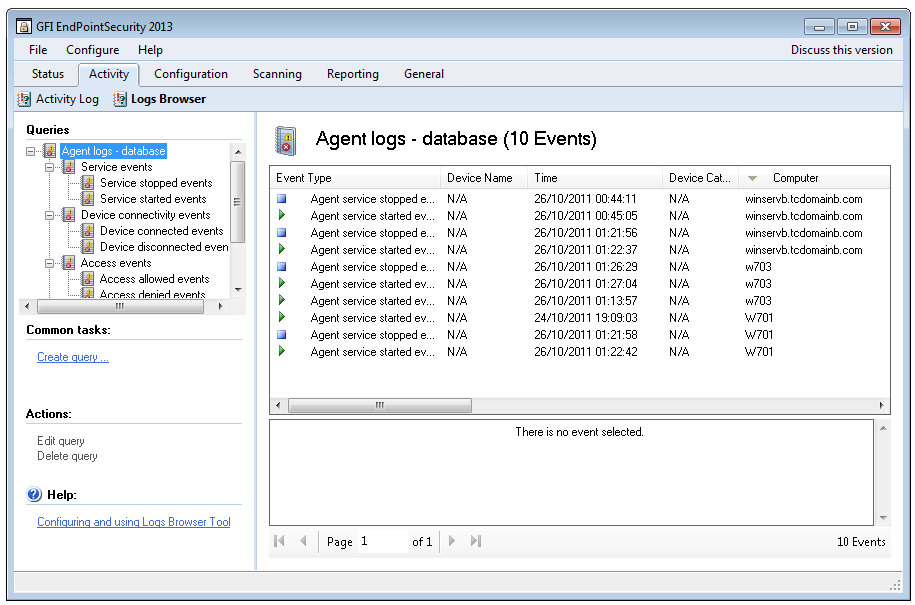Go to the next page of events
The width and height of the screenshot is (915, 605).
452,541
